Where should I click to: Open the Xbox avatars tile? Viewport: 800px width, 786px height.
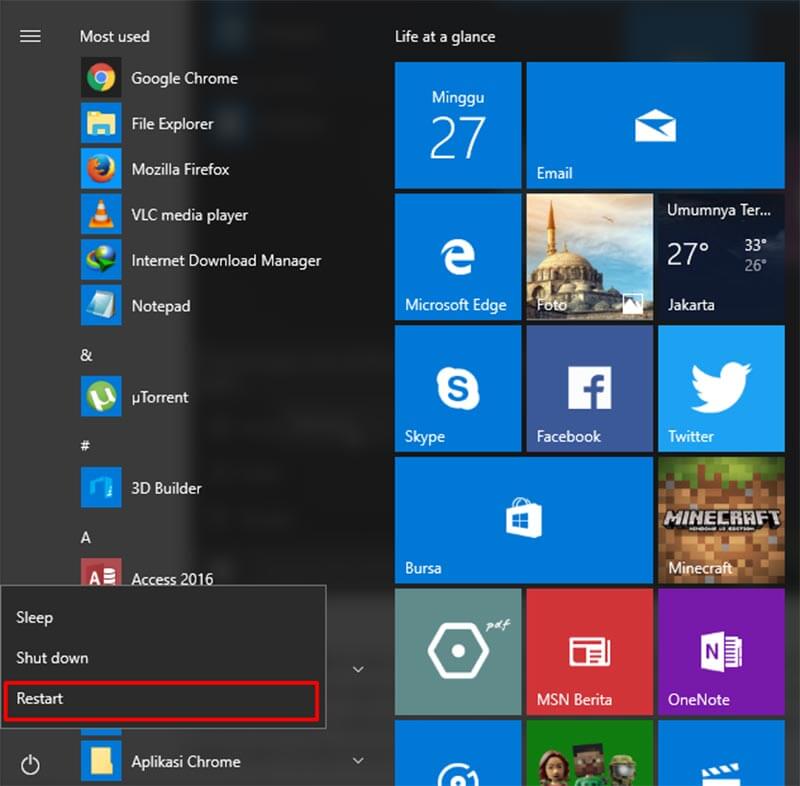[589, 753]
